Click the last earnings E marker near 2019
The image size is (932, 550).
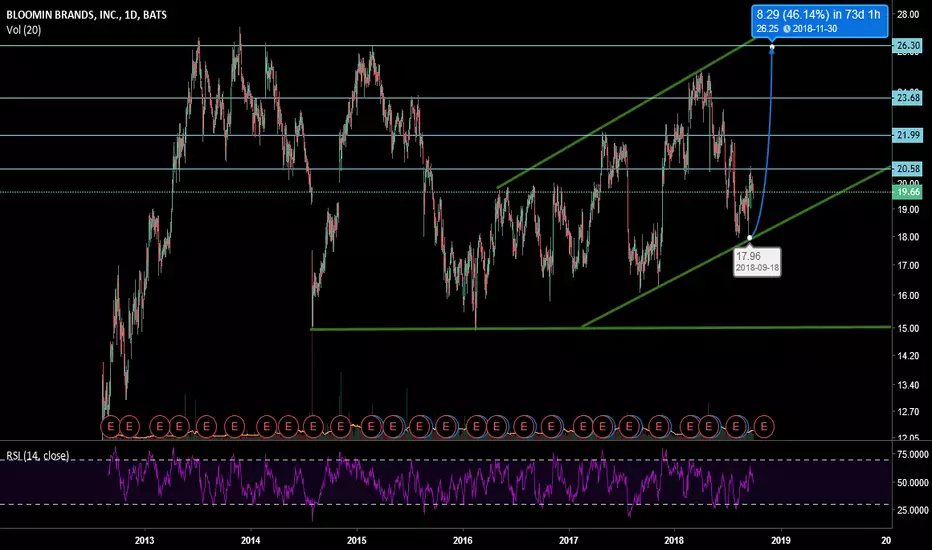764,426
